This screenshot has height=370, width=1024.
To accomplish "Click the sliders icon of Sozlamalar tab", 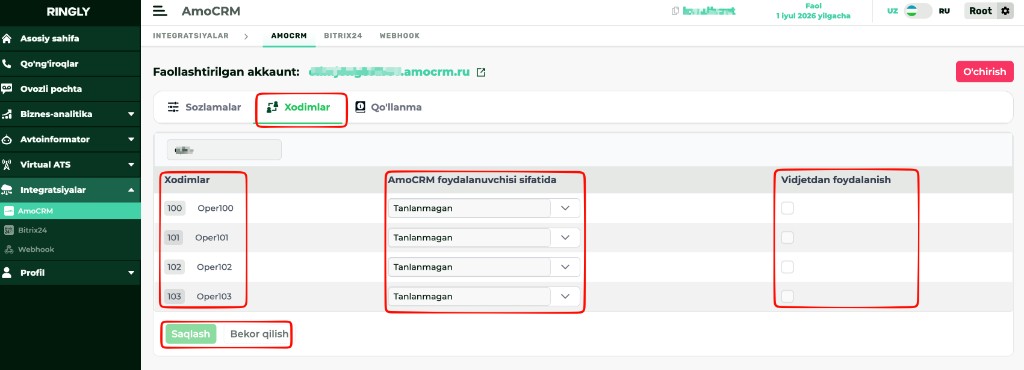I will tap(173, 107).
